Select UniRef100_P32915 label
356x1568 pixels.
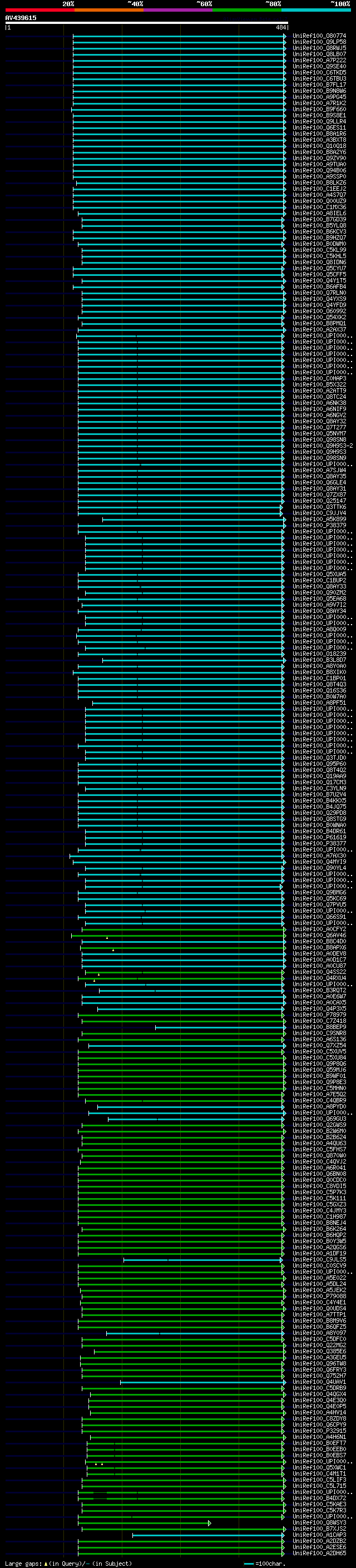pyautogui.click(x=319, y=1431)
